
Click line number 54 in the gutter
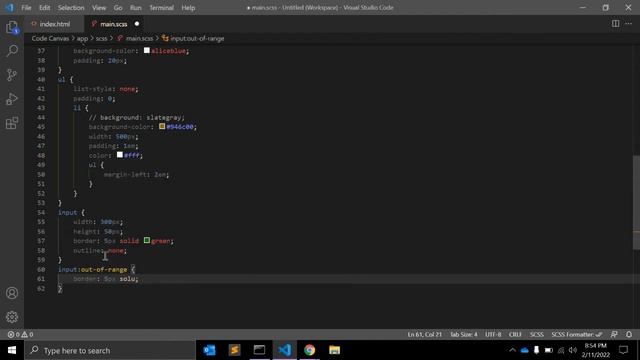coord(41,212)
